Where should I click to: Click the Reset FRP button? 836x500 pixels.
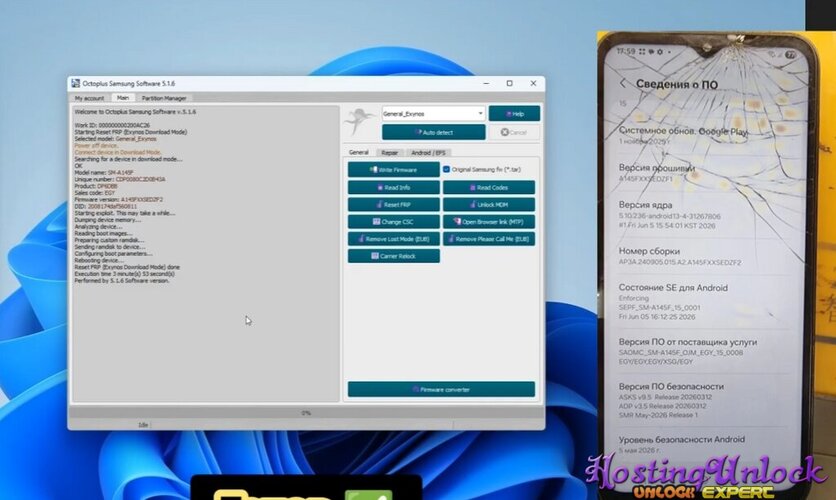pos(393,204)
